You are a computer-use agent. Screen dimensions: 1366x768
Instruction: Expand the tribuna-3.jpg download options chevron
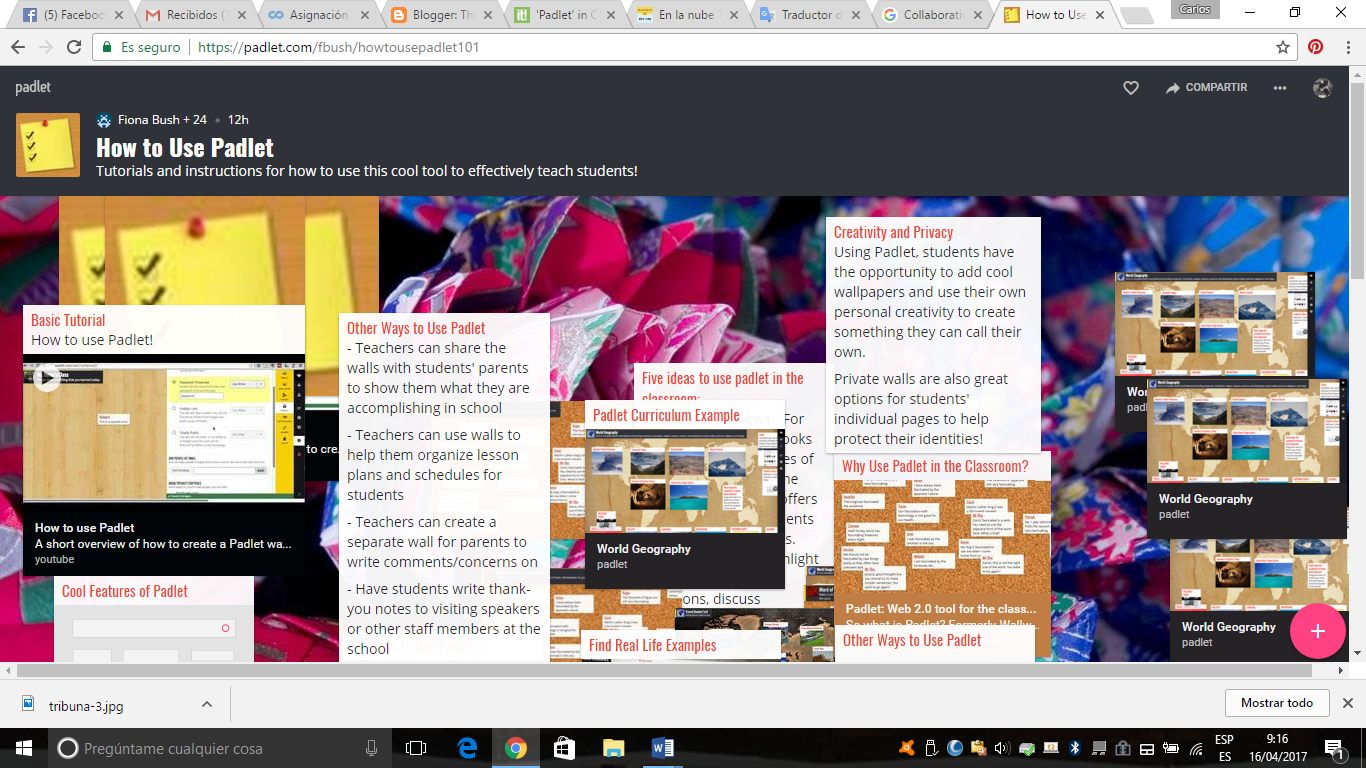click(x=206, y=704)
